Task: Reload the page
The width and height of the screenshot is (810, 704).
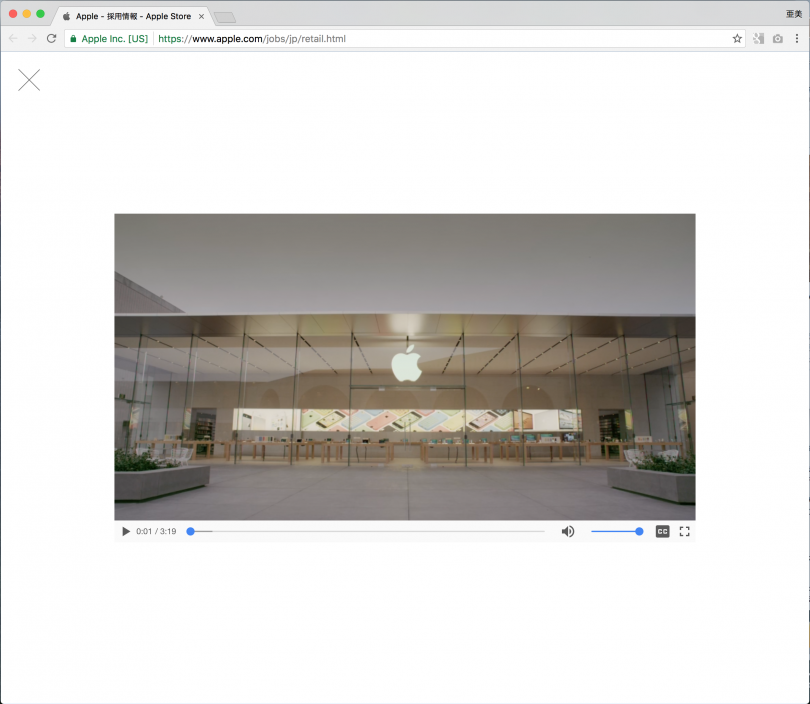Action: point(51,39)
